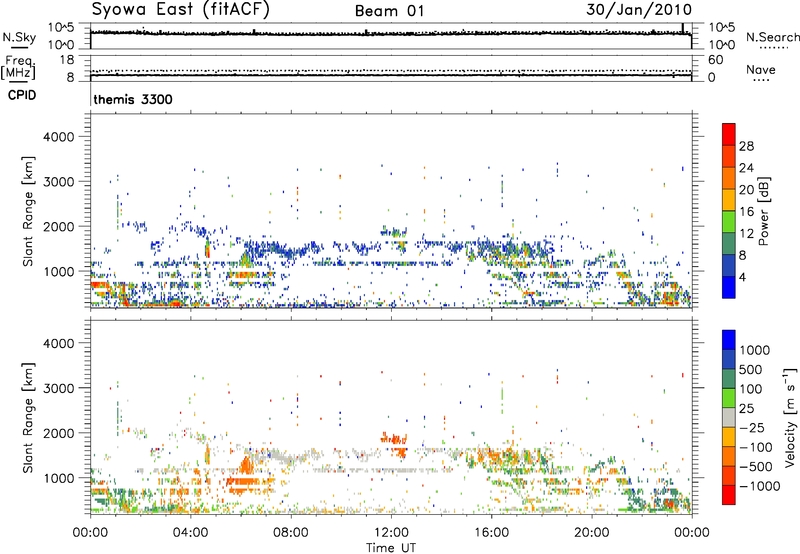Screen dimensions: 800x554
Task: Click the "1000" tick of the velocity panel
Action: tap(58, 478)
